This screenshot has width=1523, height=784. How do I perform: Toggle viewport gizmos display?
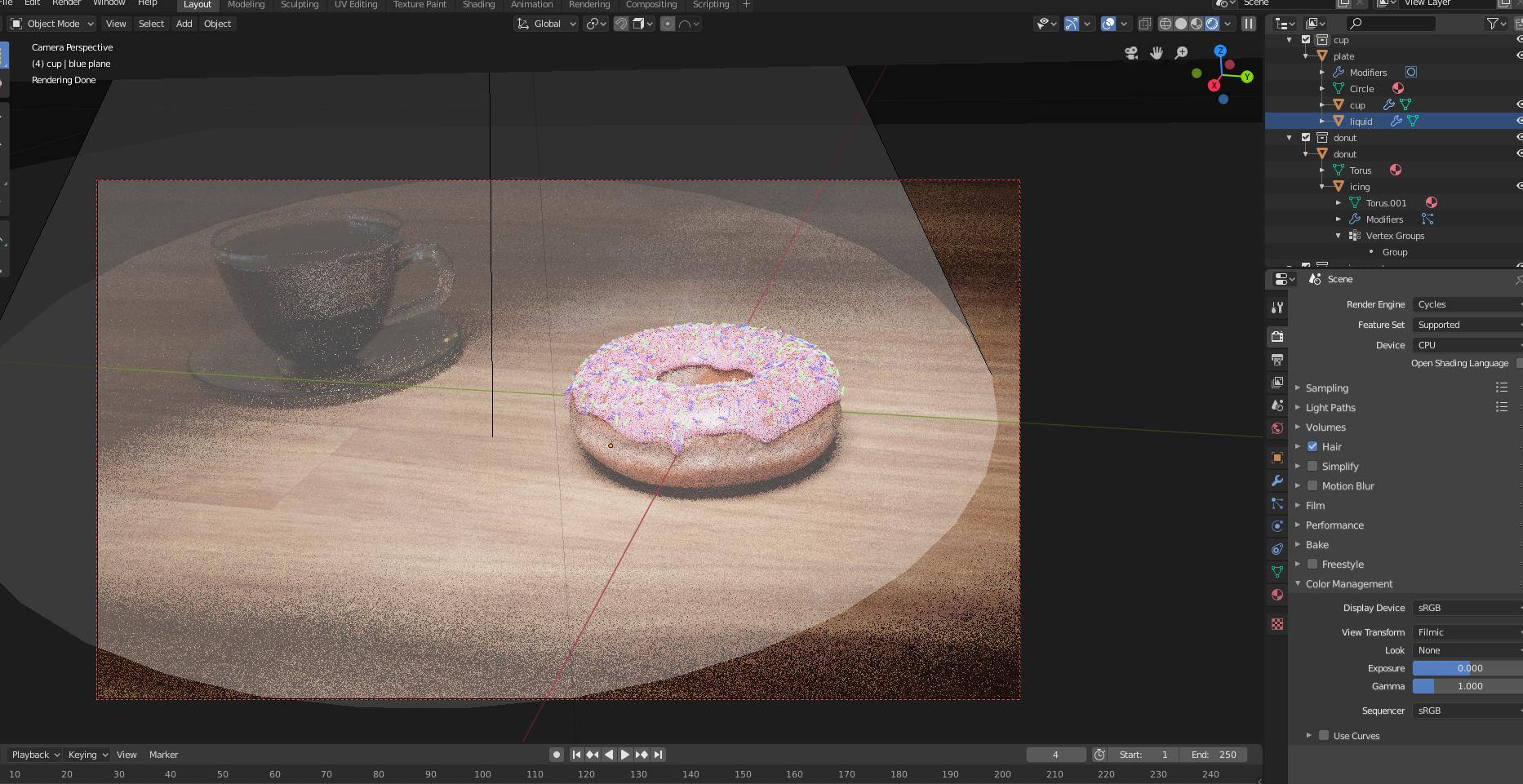coord(1072,24)
